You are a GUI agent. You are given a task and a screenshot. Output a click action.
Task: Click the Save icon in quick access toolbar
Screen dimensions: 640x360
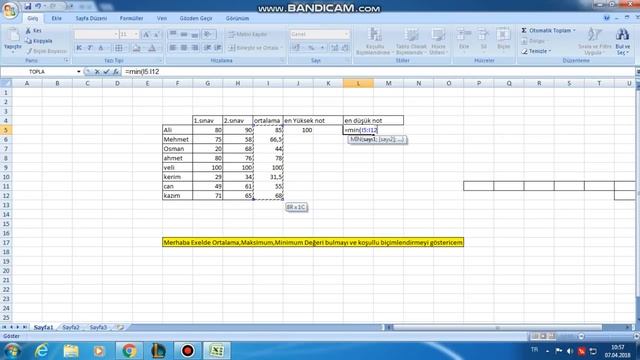(27, 6)
